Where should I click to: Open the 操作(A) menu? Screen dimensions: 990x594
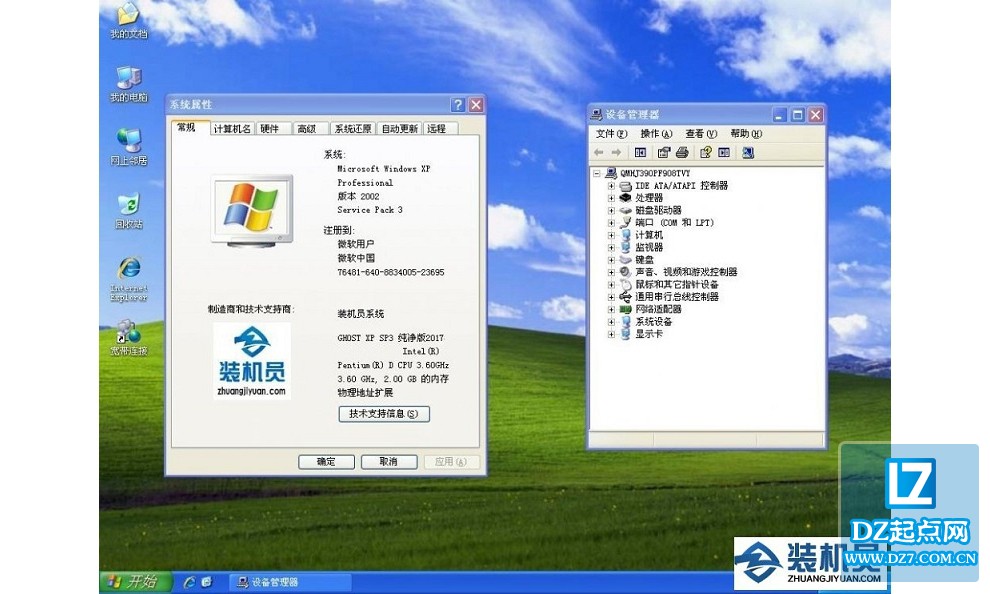pyautogui.click(x=656, y=134)
